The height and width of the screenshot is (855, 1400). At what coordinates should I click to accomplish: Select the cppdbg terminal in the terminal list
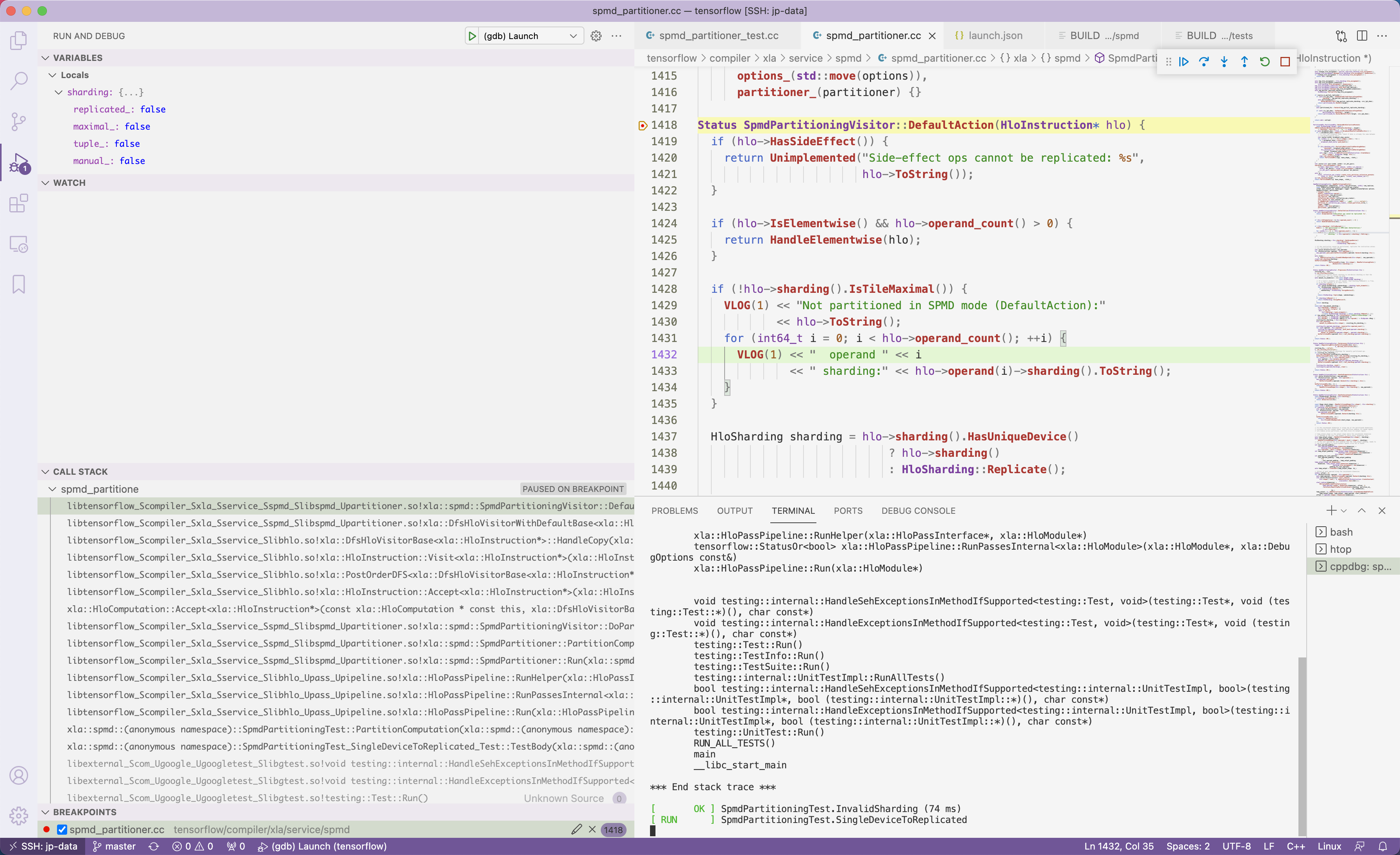pos(1354,566)
